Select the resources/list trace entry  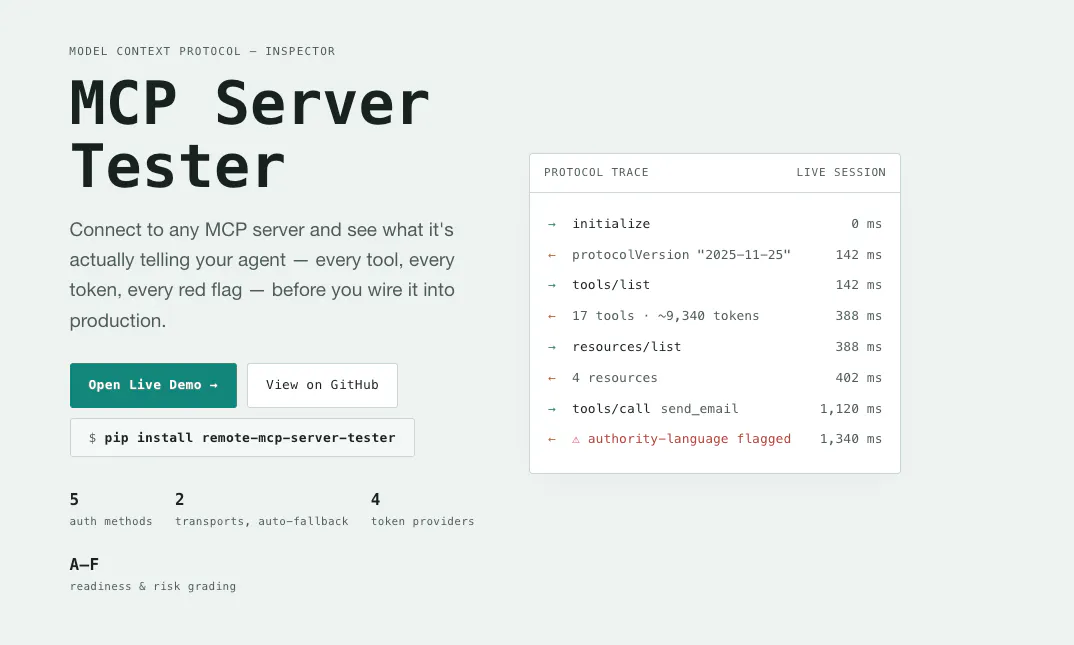(x=627, y=347)
